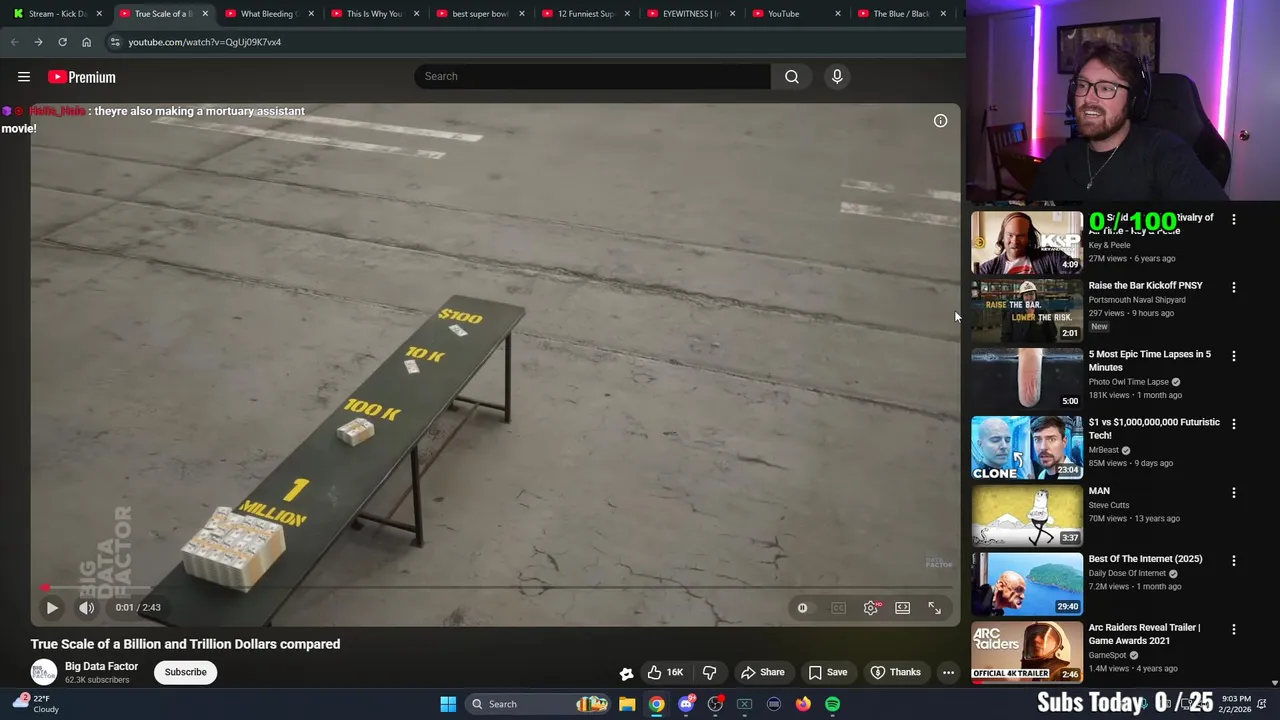Open the Big Data Factor channel name
1280x720 pixels.
tap(101, 666)
